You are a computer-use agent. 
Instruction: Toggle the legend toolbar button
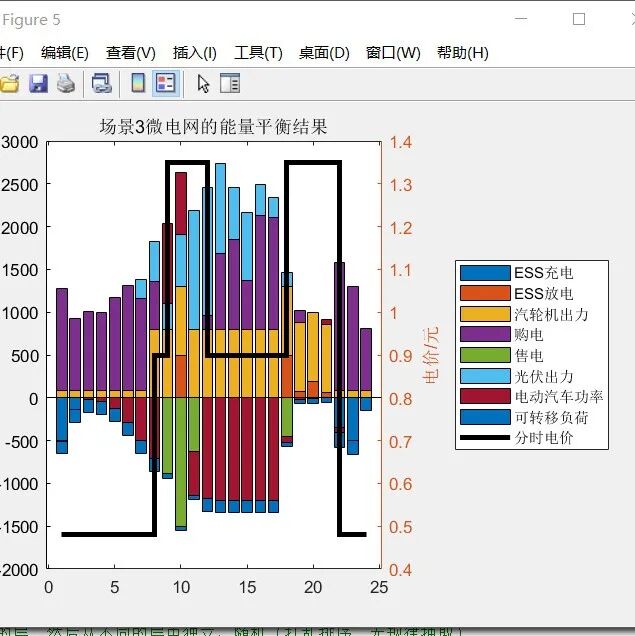[x=166, y=84]
